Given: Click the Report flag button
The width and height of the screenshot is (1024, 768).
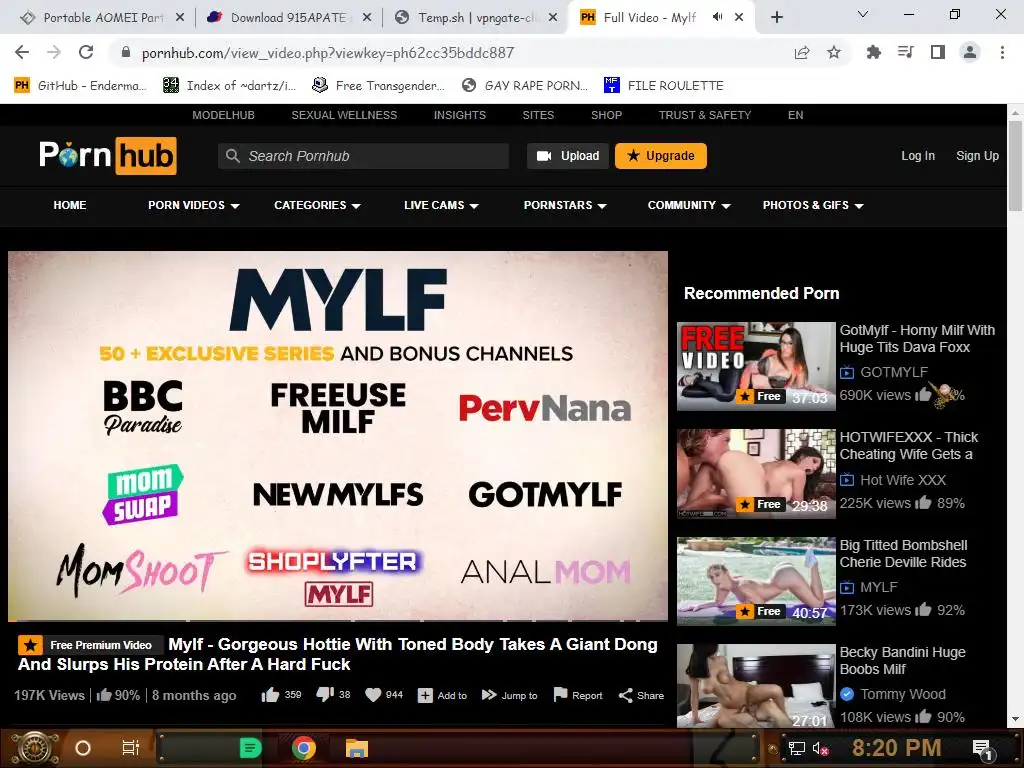Looking at the screenshot, I should click(578, 696).
